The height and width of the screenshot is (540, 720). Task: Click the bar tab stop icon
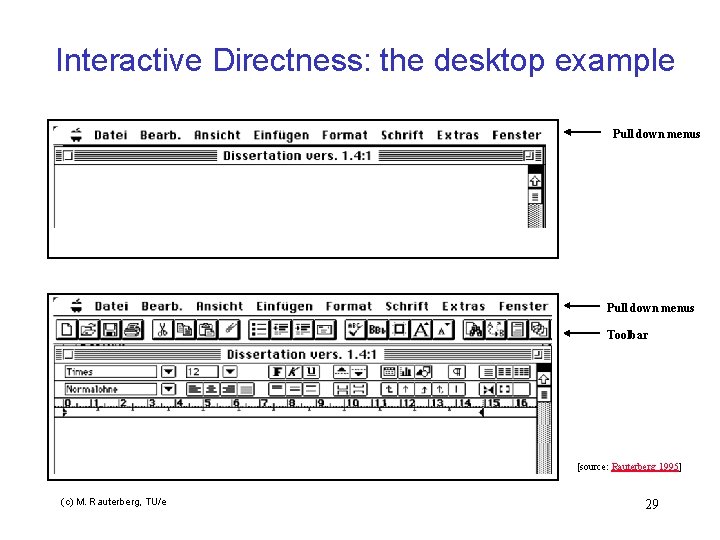[x=457, y=389]
